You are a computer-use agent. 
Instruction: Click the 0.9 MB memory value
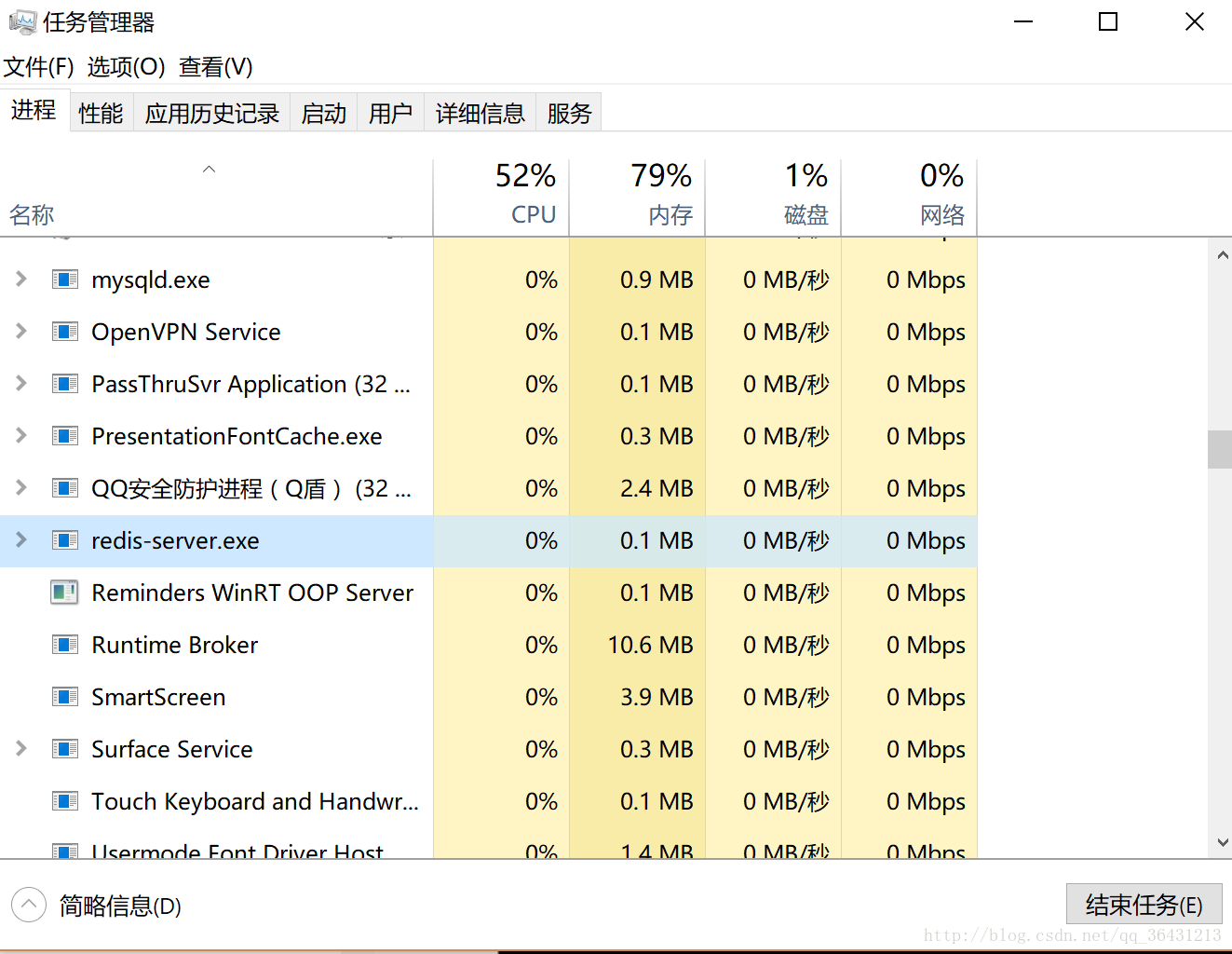(657, 279)
